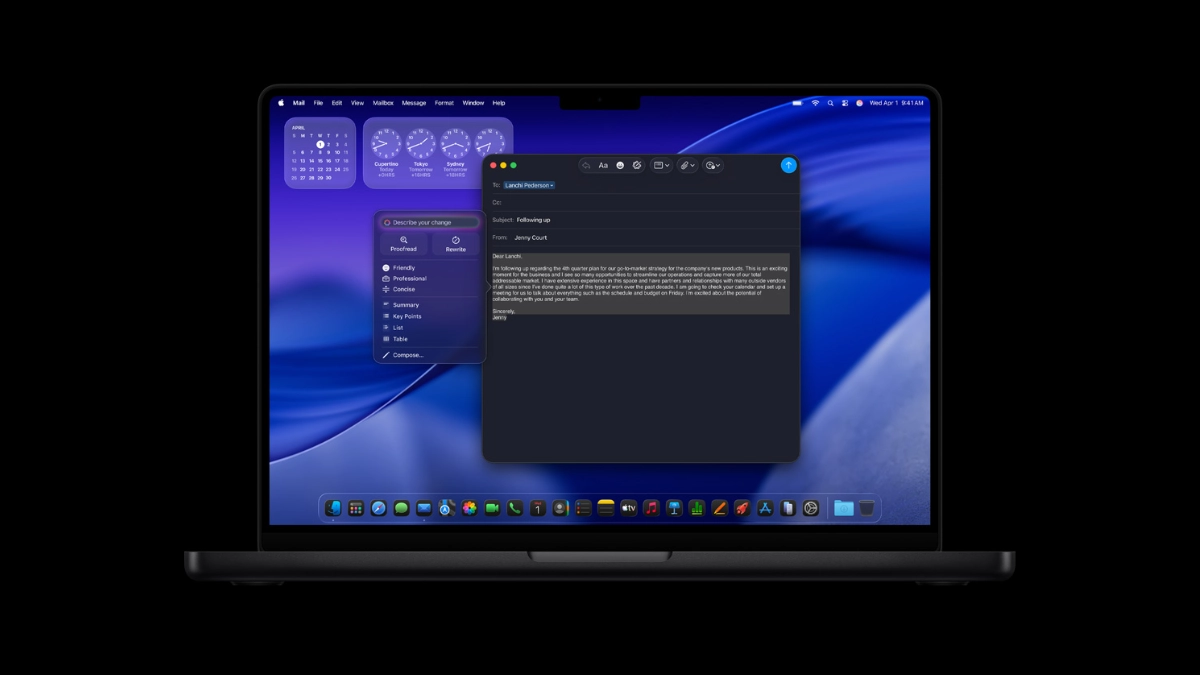Click the Describe your change field

click(x=430, y=222)
